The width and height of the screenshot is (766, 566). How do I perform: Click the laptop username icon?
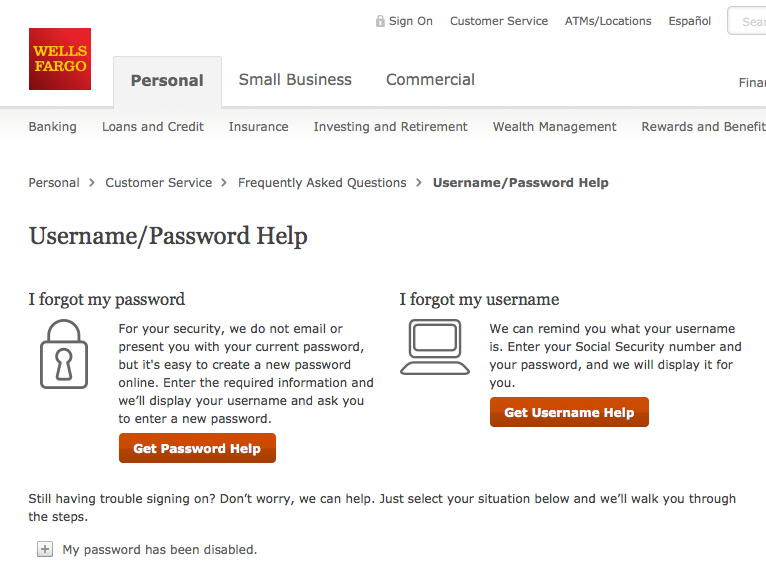click(434, 347)
